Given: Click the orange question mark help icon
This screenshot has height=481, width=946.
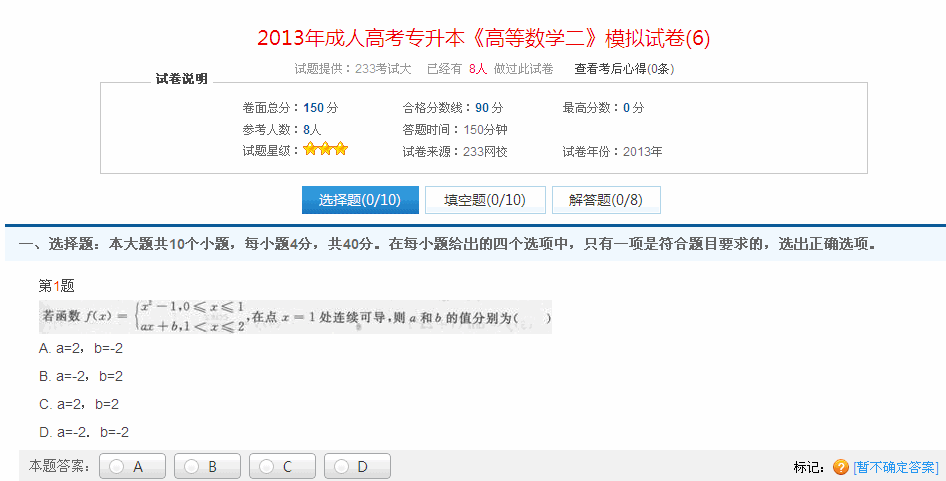Looking at the screenshot, I should point(840,467).
